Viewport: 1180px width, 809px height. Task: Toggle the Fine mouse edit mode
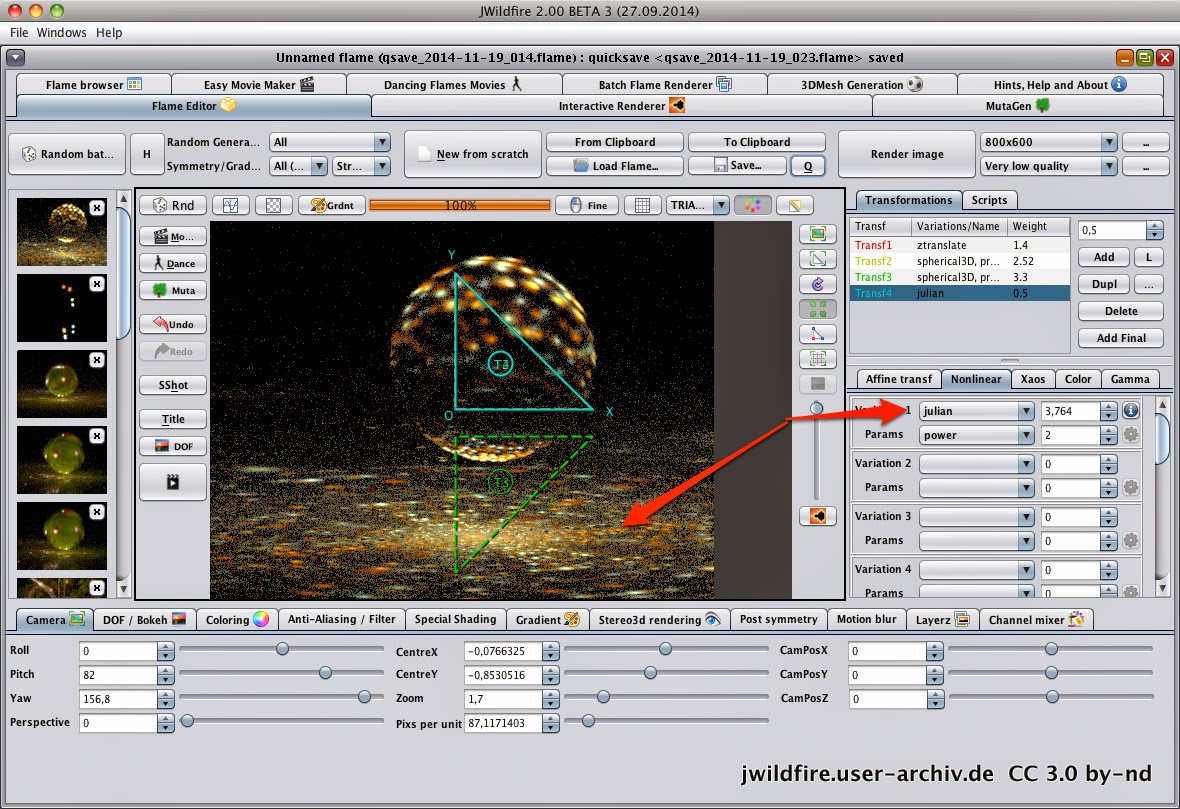[587, 205]
